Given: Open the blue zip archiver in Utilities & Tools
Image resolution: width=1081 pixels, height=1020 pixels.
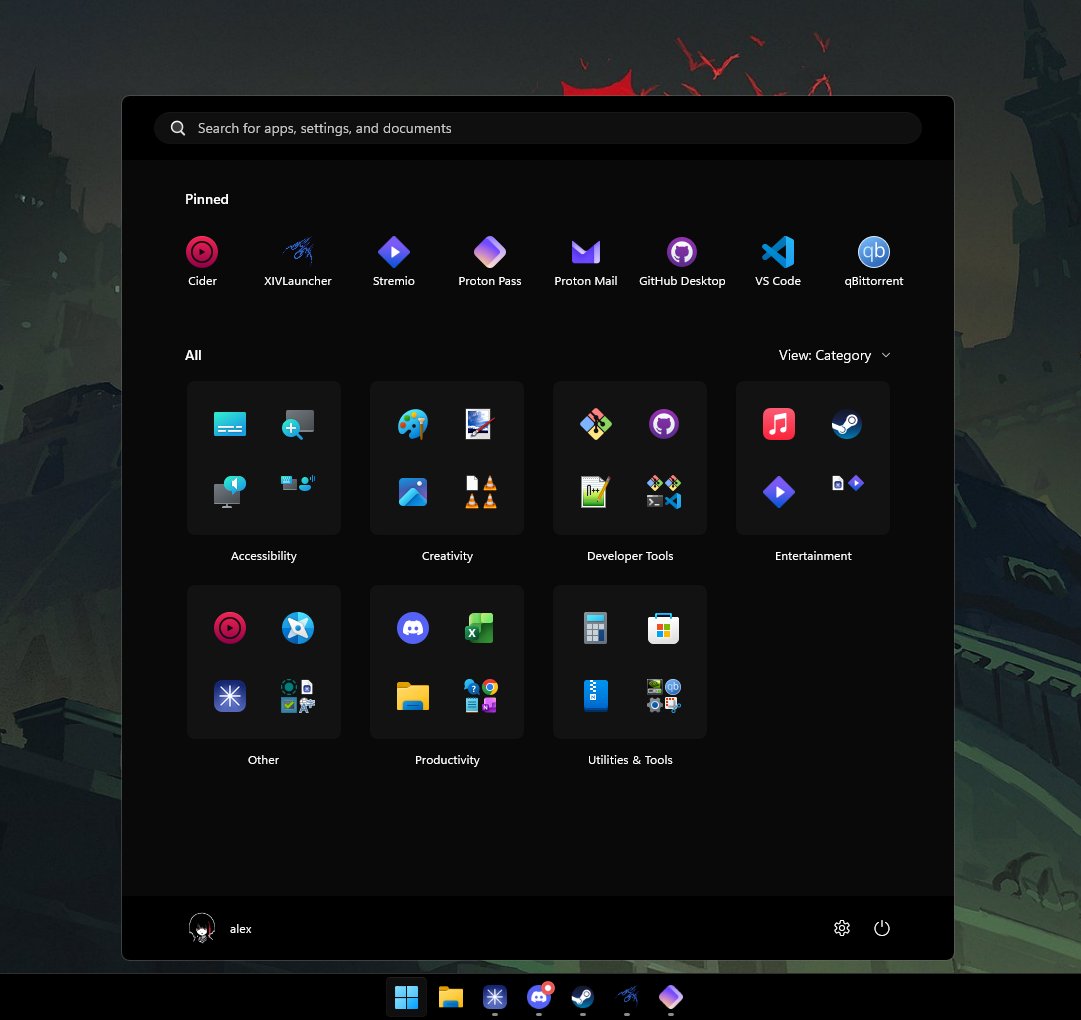Looking at the screenshot, I should [596, 695].
